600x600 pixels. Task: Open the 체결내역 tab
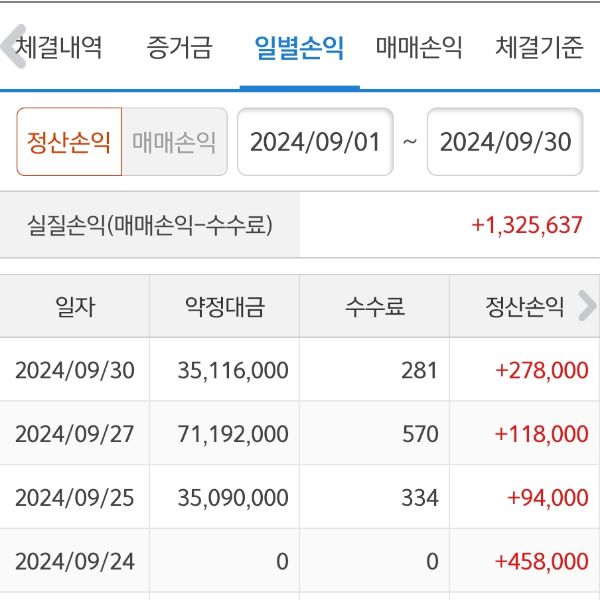click(58, 48)
